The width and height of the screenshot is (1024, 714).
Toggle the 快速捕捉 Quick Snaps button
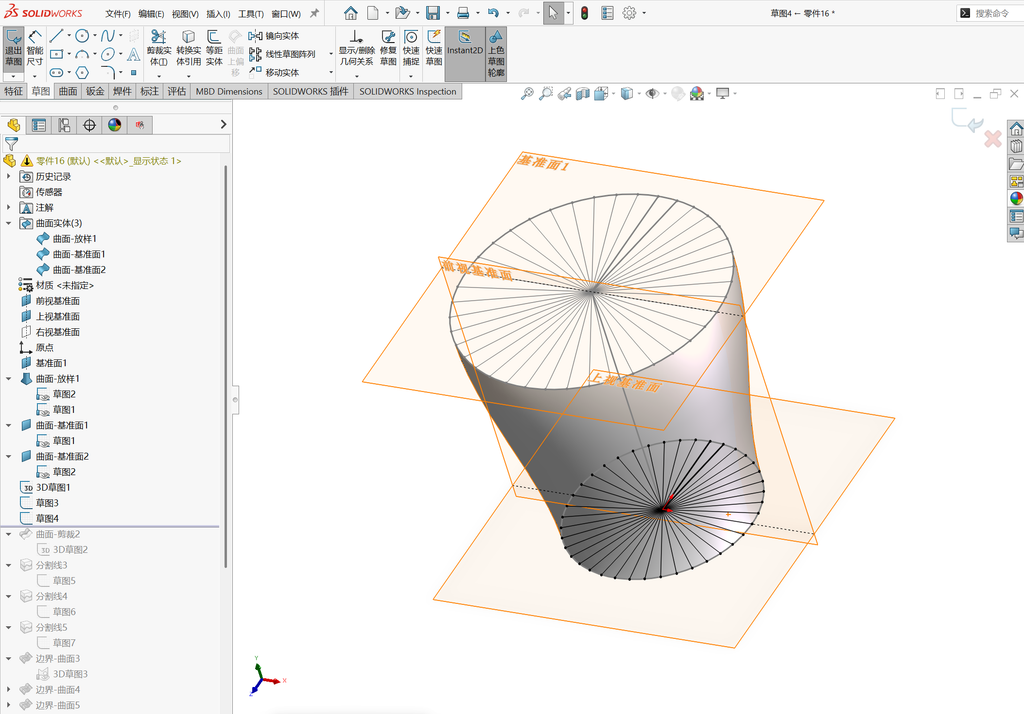[411, 48]
